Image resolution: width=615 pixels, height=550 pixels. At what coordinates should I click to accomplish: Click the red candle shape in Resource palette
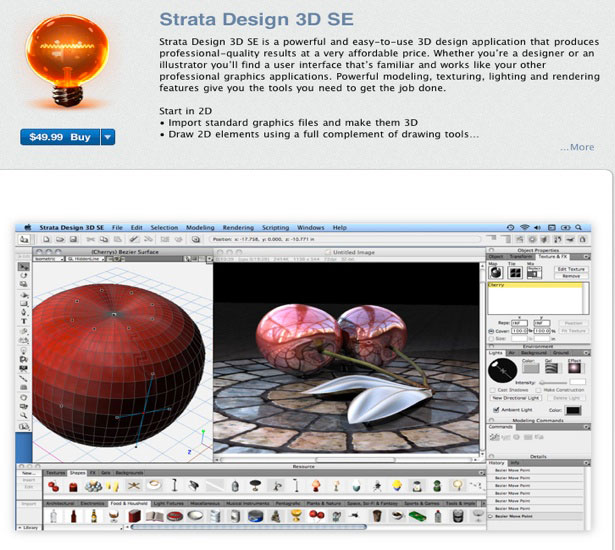pos(73,487)
